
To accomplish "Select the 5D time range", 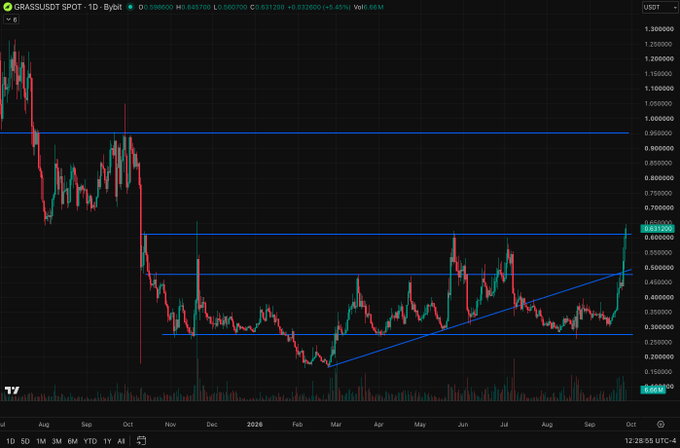I will (x=25, y=441).
